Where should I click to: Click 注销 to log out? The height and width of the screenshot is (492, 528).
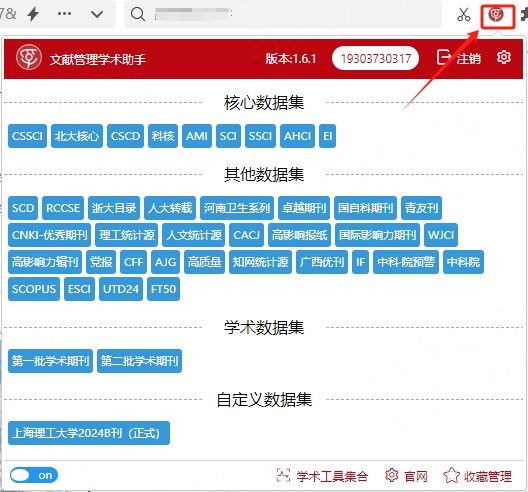[459, 58]
